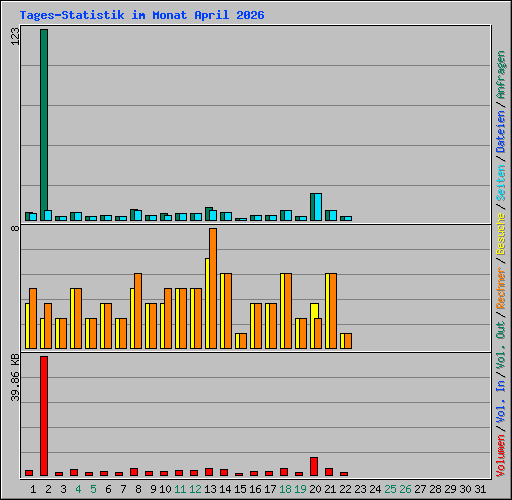The width and height of the screenshot is (512, 500).
Task: Click day label '23' on the x-axis
Action: (x=360, y=489)
